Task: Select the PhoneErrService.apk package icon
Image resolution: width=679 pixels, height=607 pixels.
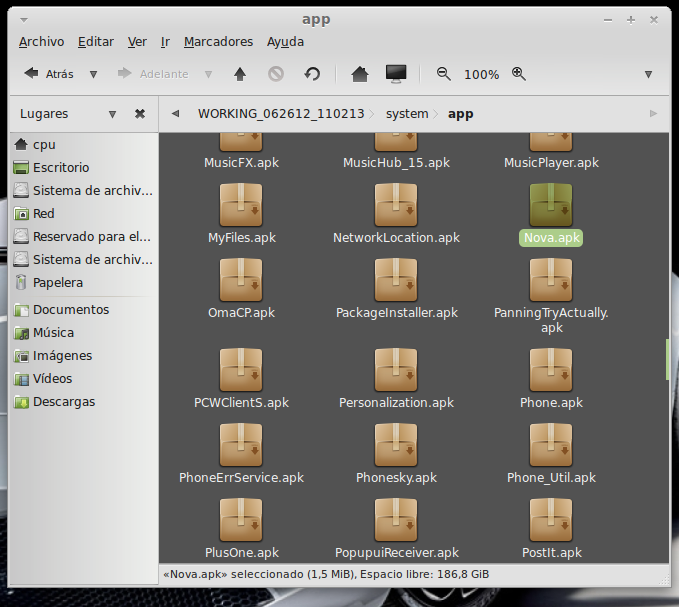Action: coord(241,445)
